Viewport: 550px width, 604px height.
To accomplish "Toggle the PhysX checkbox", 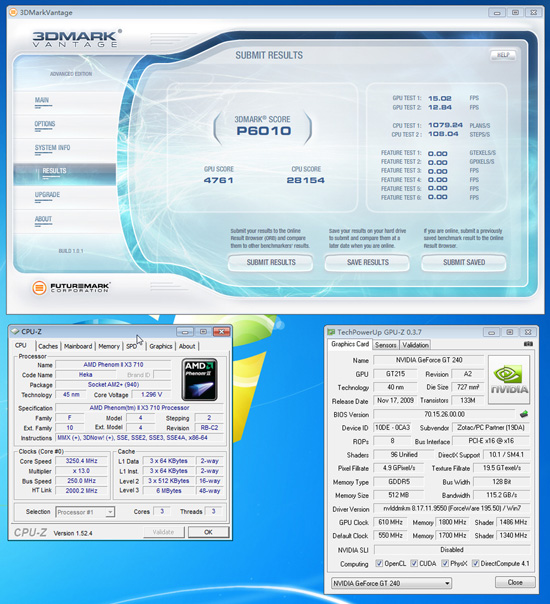I will (x=445, y=564).
